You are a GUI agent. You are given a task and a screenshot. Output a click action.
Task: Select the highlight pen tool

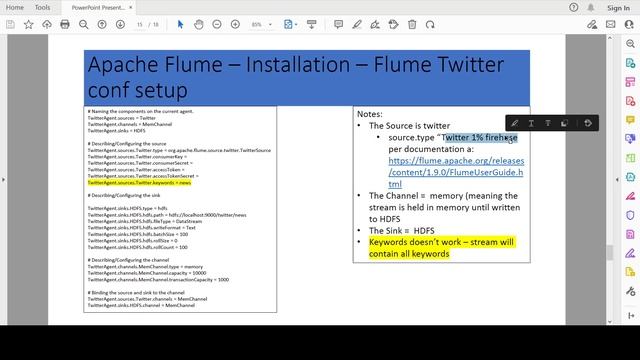357,24
